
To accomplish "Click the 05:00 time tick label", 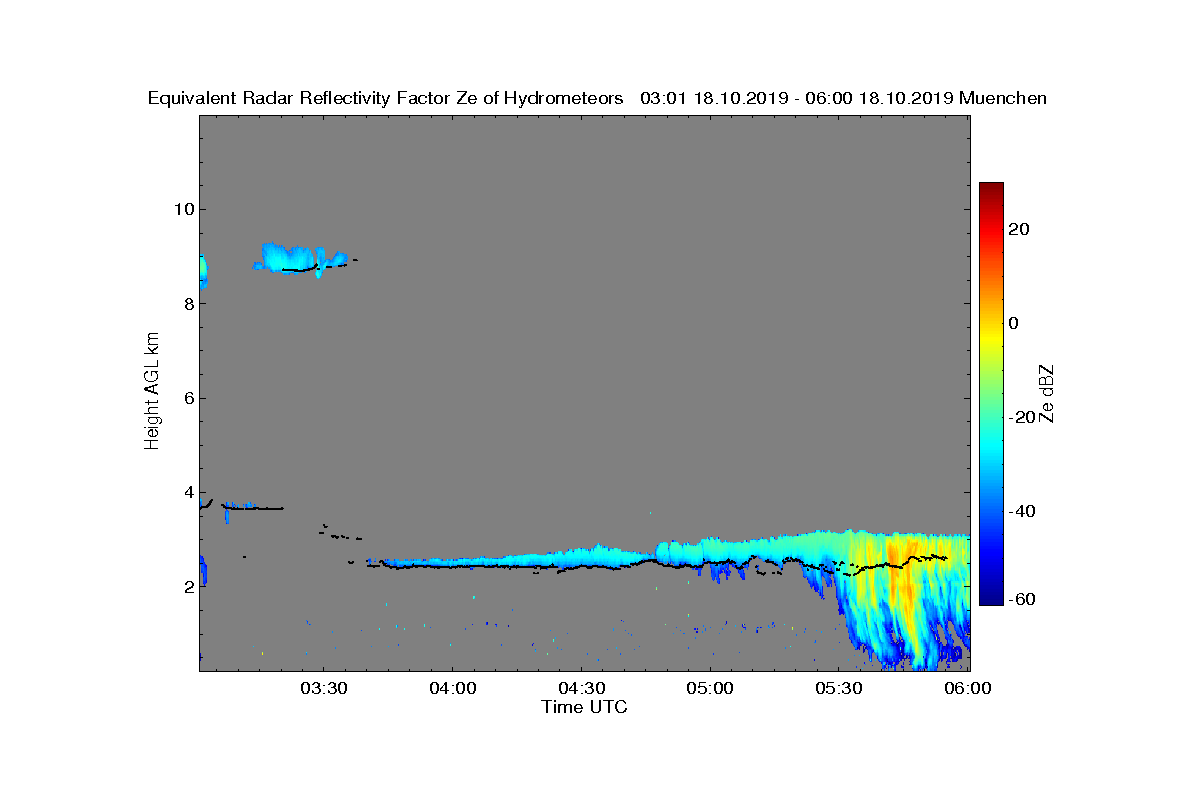I will coord(711,688).
